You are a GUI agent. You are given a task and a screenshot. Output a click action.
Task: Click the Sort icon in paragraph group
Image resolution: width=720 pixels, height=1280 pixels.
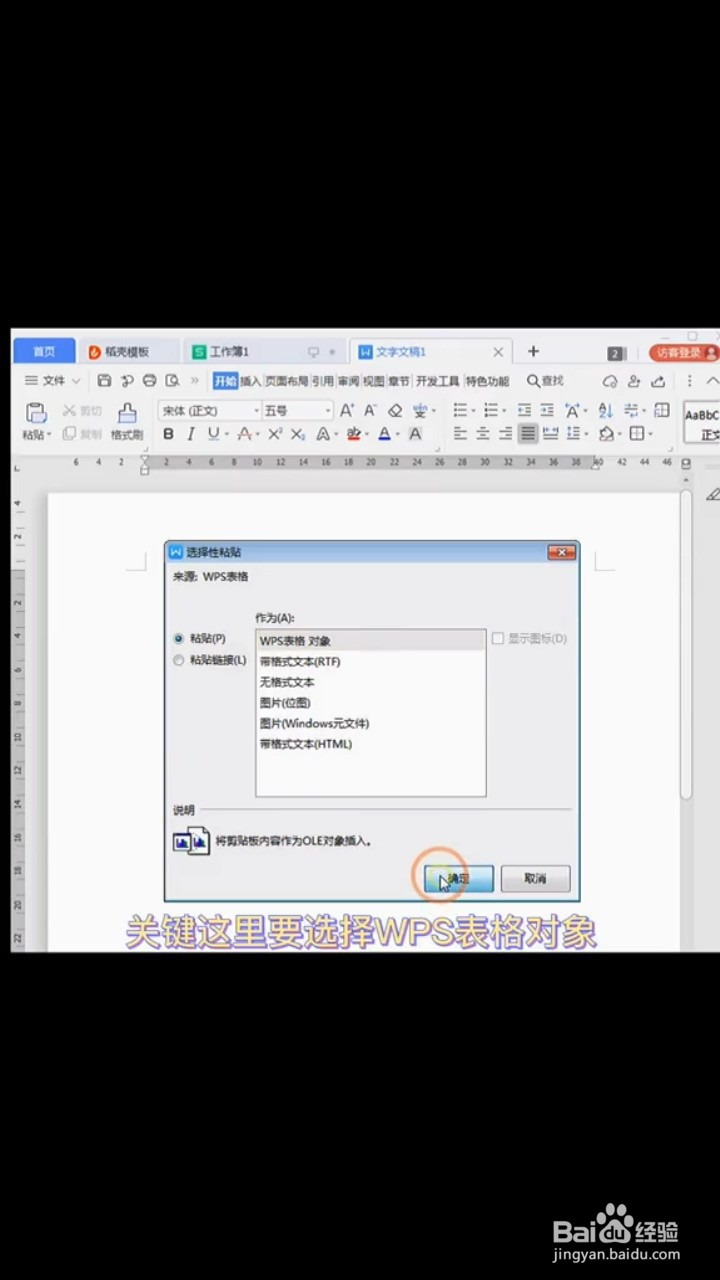[x=605, y=410]
